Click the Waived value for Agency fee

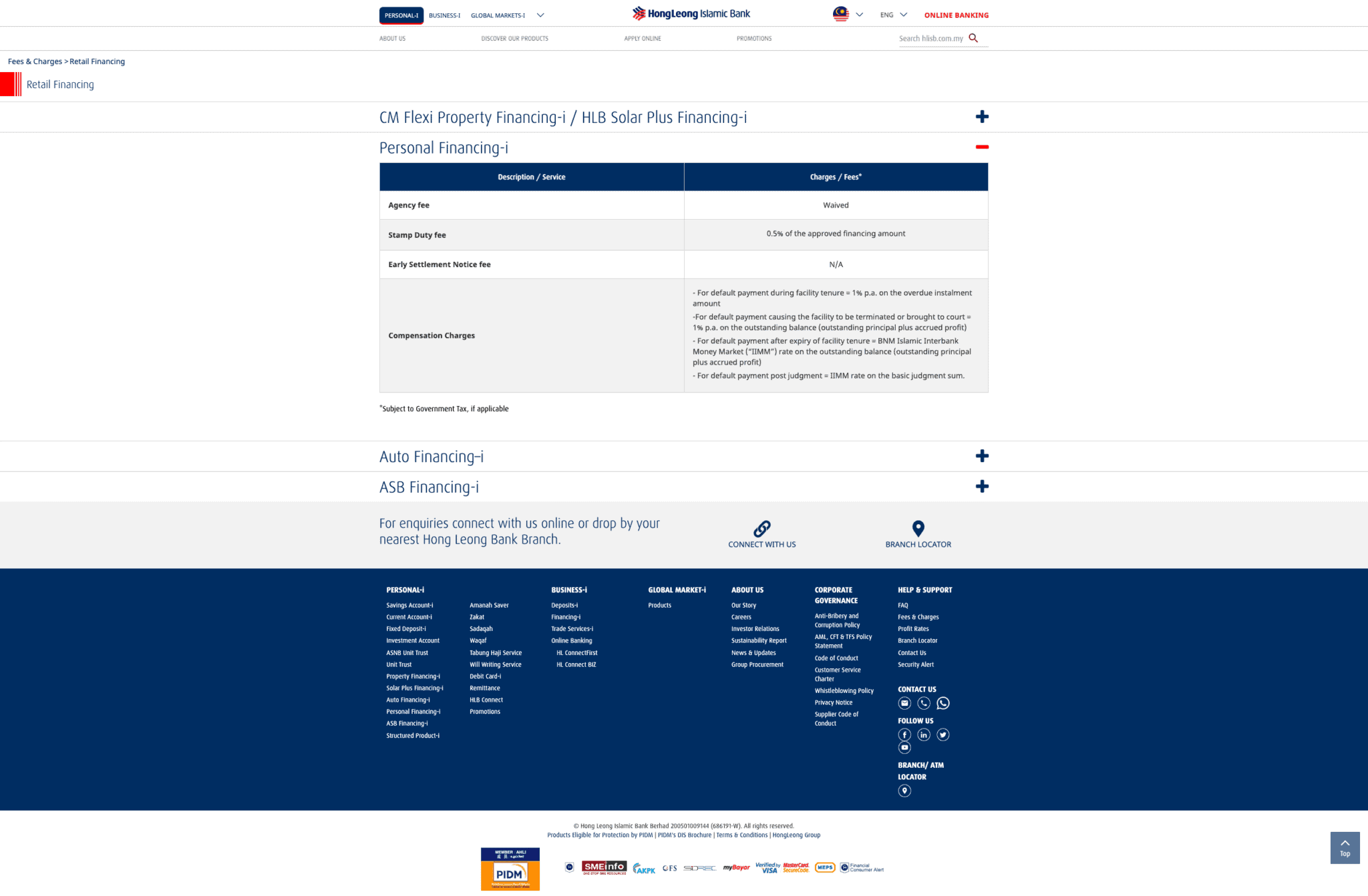pyautogui.click(x=836, y=205)
